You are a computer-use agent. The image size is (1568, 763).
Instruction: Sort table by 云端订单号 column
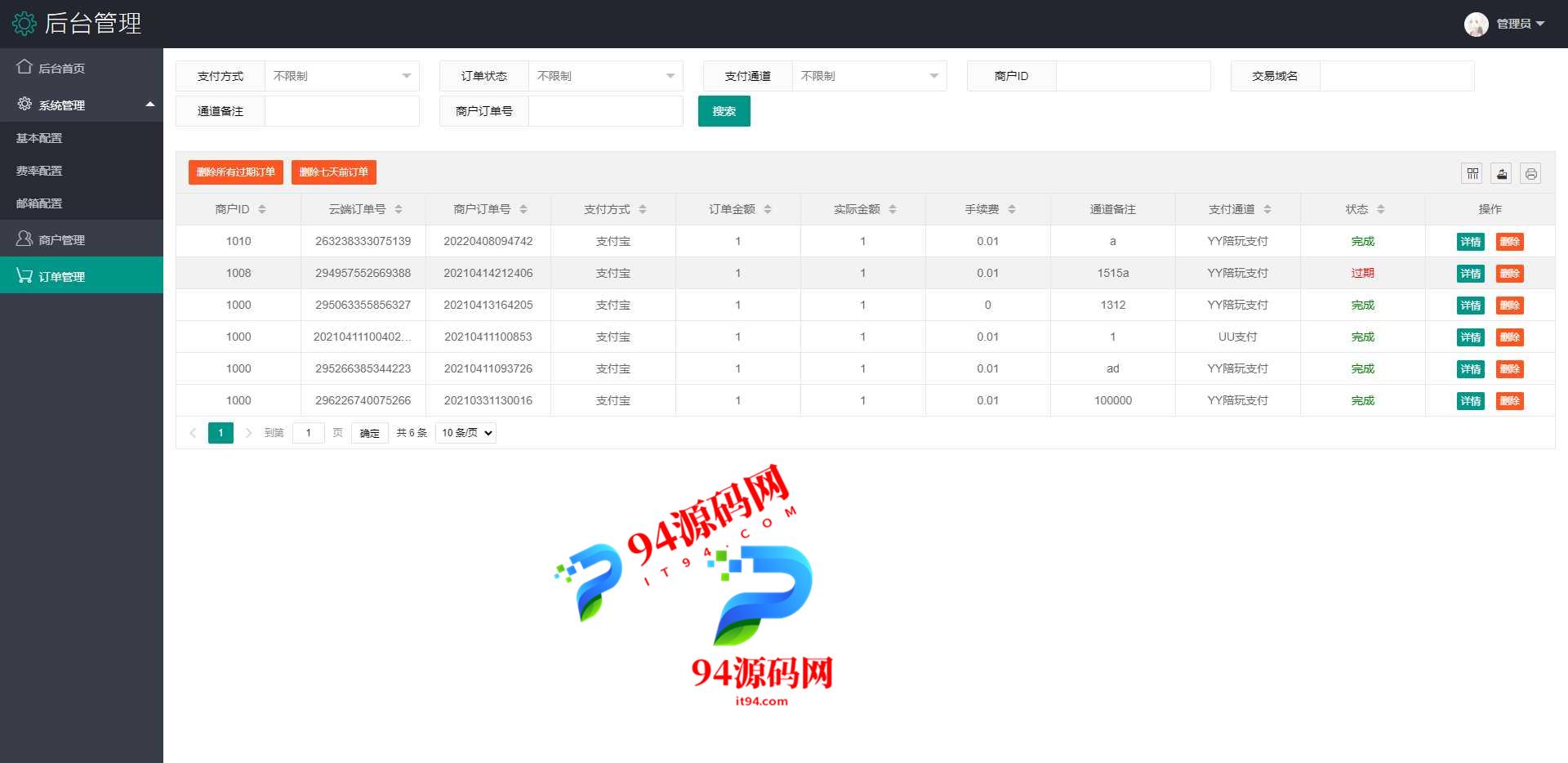tap(399, 209)
